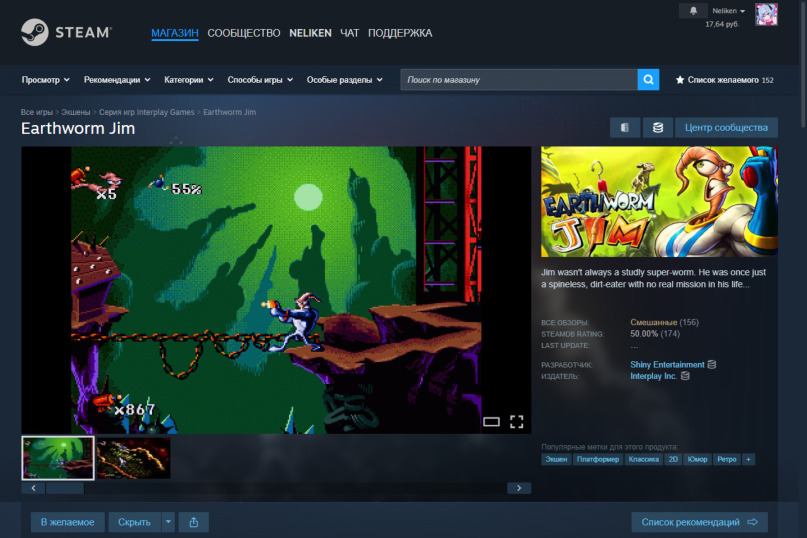Open the Особые разделы dropdown
Screen dimensions: 807x538
pos(344,80)
